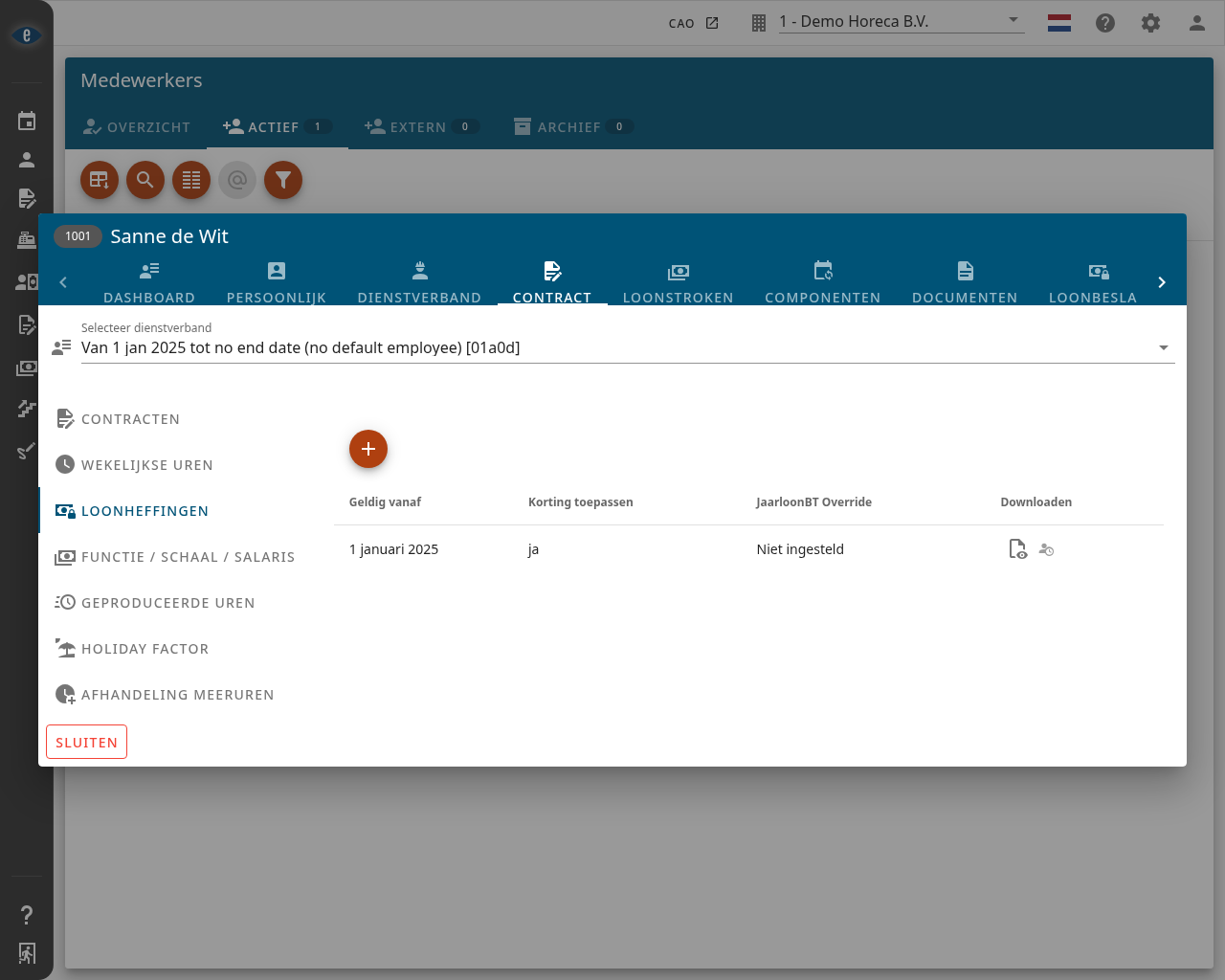Screen dimensions: 1225x980
Task: Click the employee history icon in Downloaden column
Action: click(x=1047, y=550)
